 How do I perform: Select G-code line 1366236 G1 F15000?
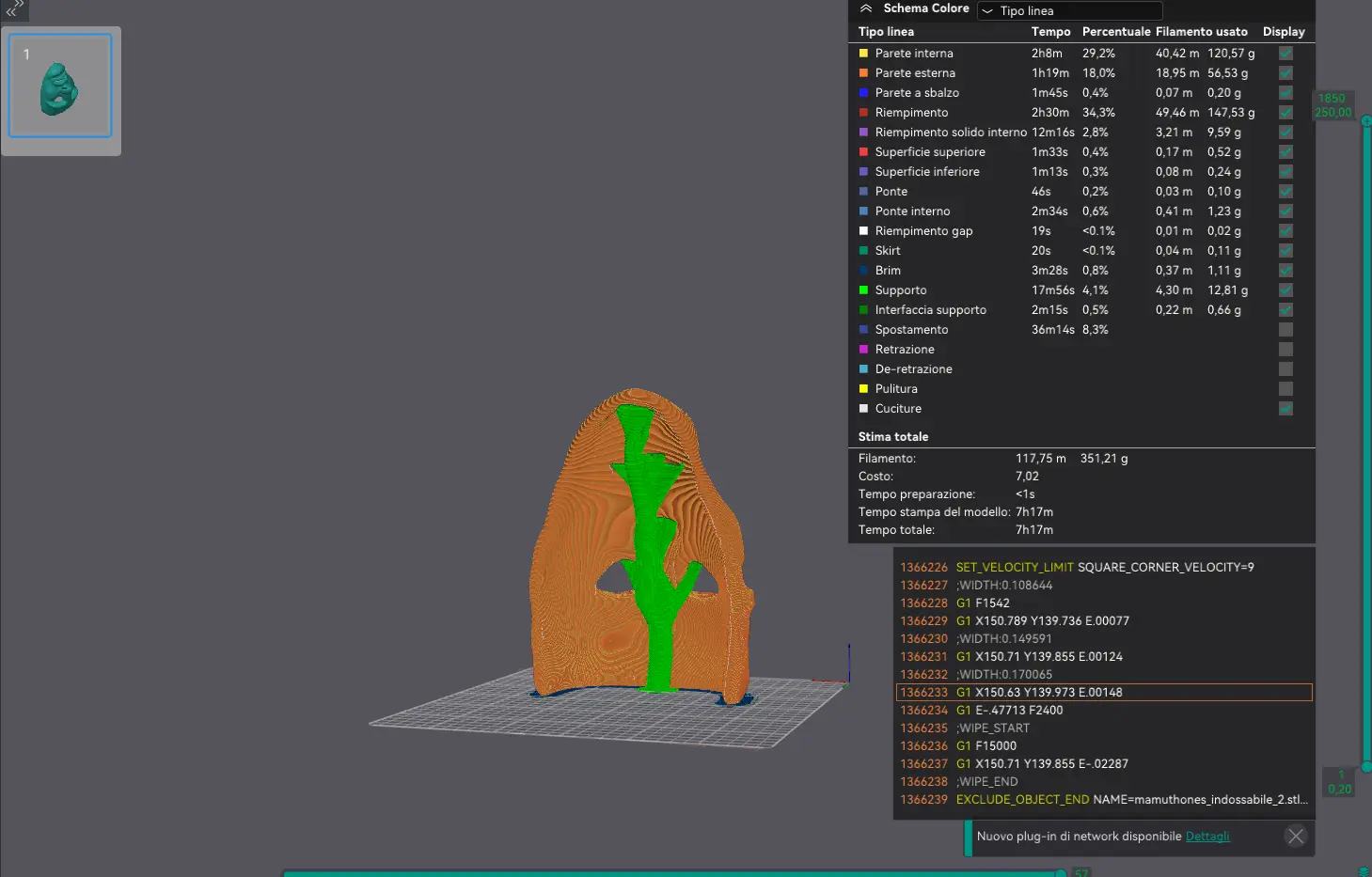(1104, 746)
